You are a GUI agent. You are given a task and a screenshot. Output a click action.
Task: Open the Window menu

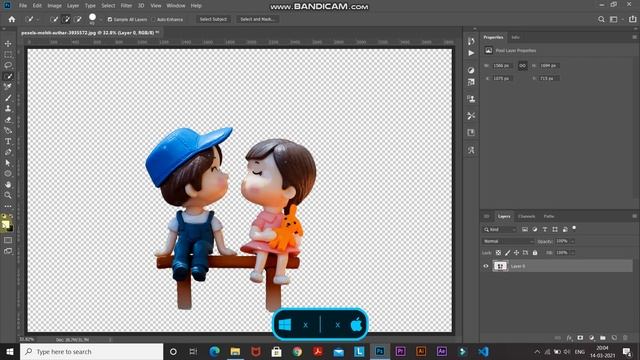click(176, 6)
